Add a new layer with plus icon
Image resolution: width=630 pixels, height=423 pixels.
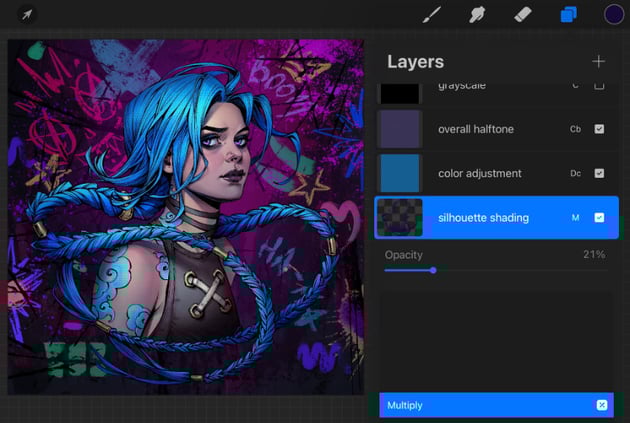click(x=598, y=61)
